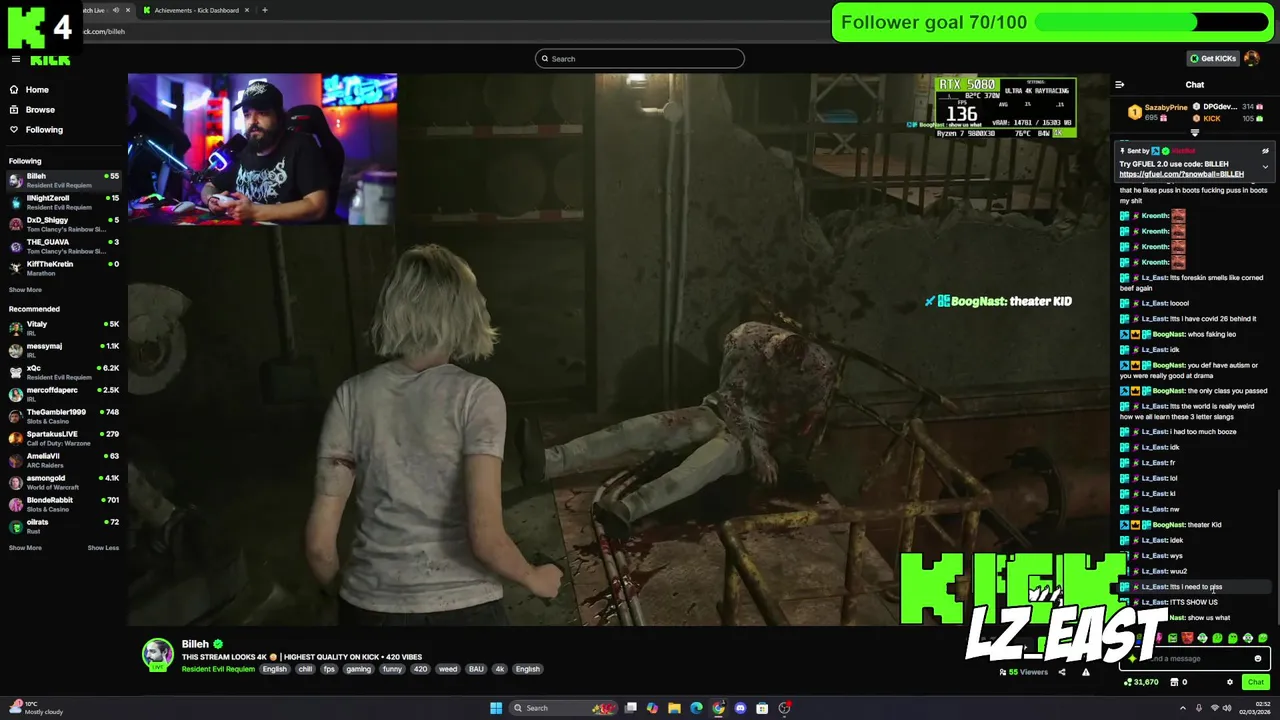Show Less recommended channels
Image resolution: width=1280 pixels, height=720 pixels.
click(103, 548)
